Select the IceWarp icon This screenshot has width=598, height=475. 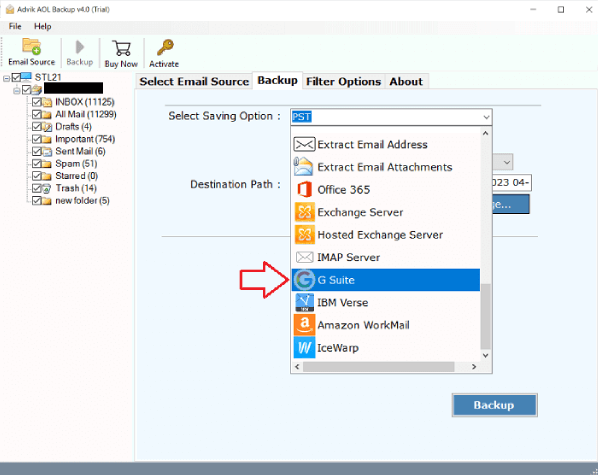[304, 348]
